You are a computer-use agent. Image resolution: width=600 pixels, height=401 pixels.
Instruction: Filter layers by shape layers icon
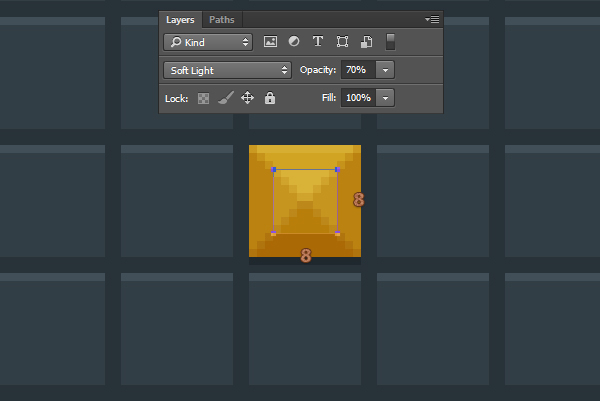(x=342, y=42)
